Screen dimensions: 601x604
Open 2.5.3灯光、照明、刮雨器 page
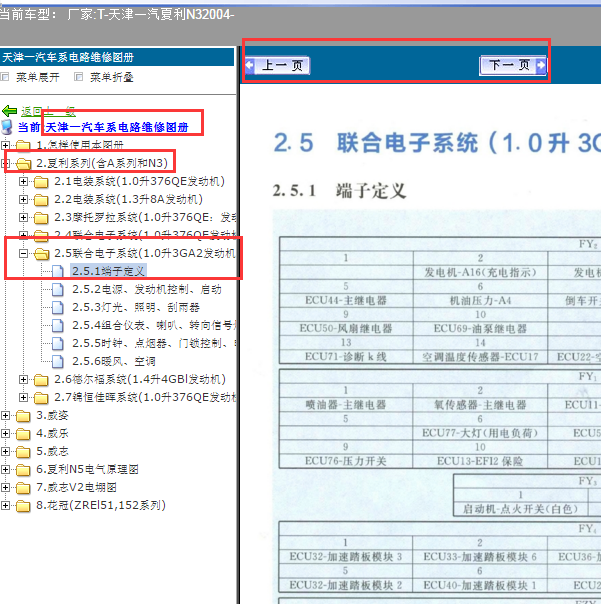point(136,307)
